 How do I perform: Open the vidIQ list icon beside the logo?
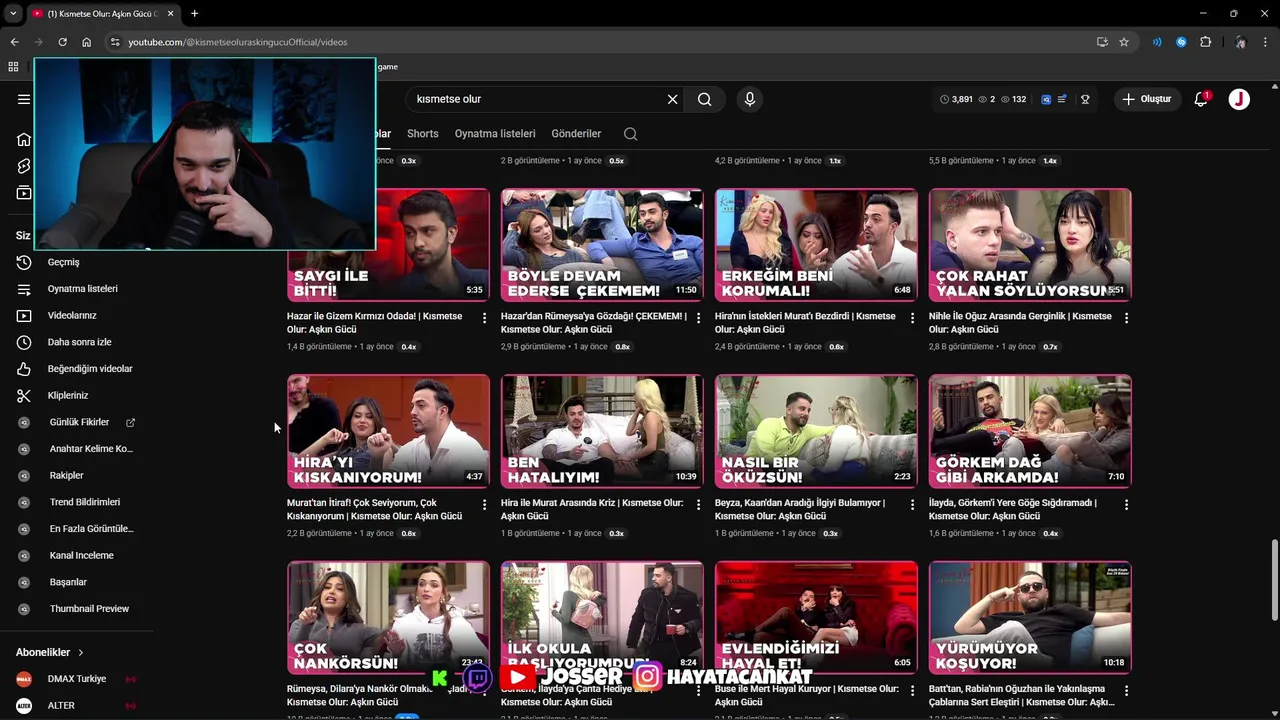1062,99
